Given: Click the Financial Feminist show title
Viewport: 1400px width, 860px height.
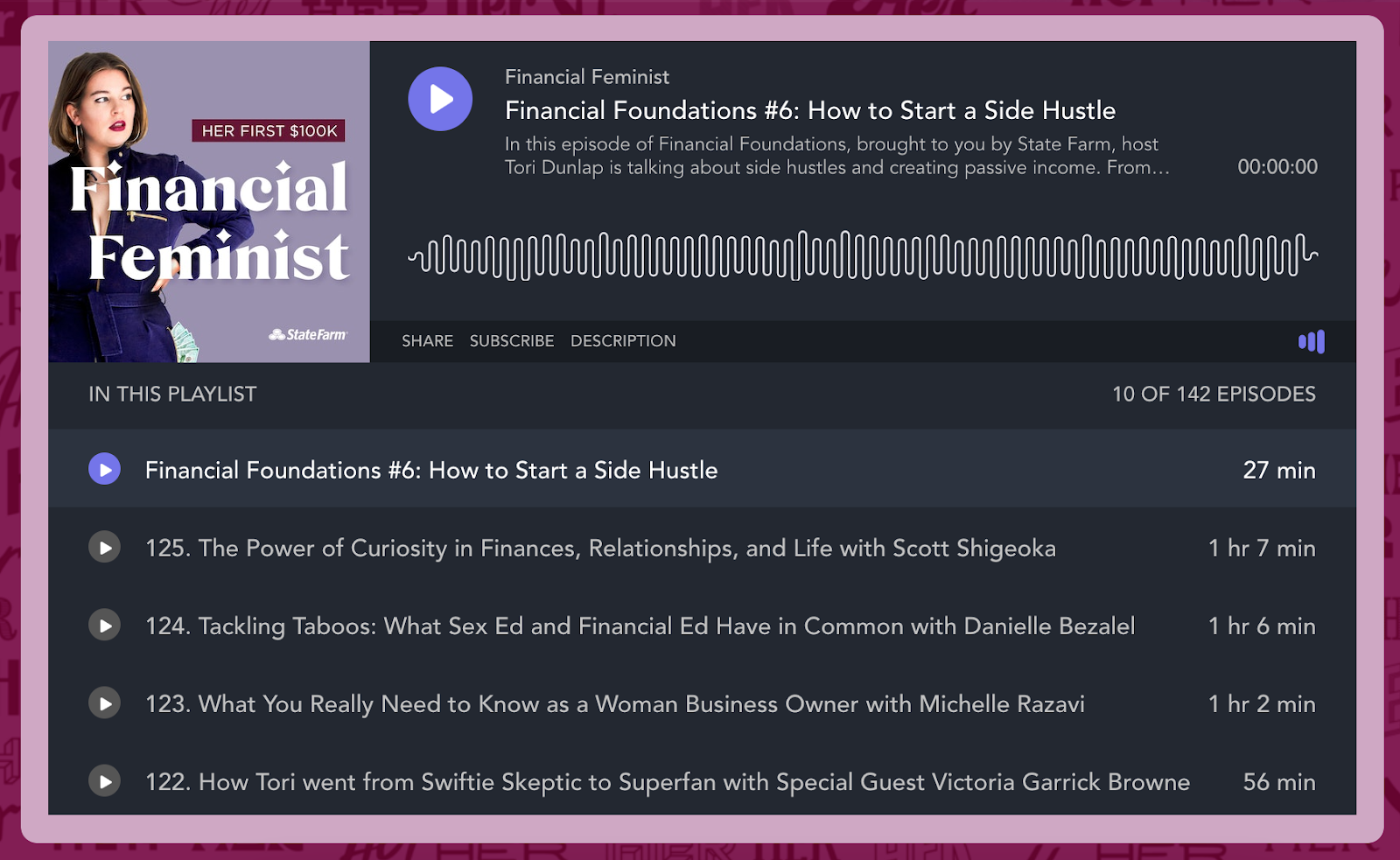Looking at the screenshot, I should coord(586,77).
